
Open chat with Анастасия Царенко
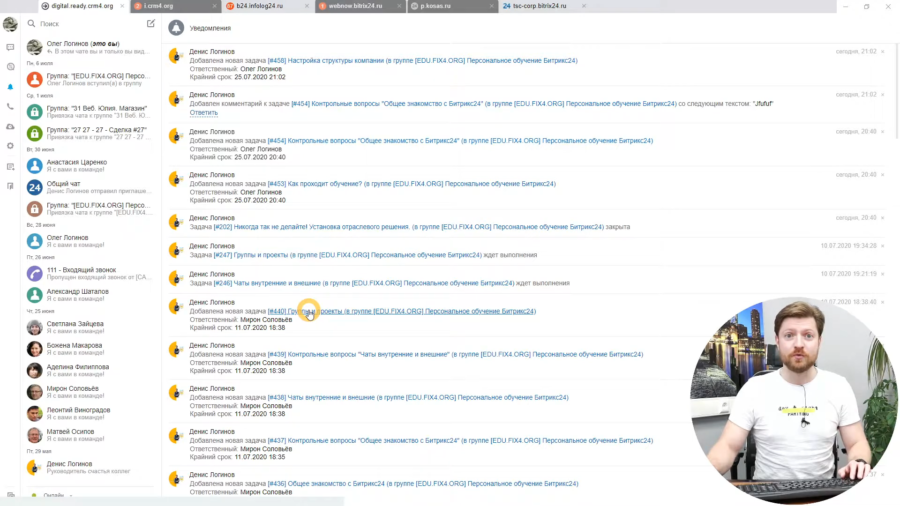(x=89, y=166)
